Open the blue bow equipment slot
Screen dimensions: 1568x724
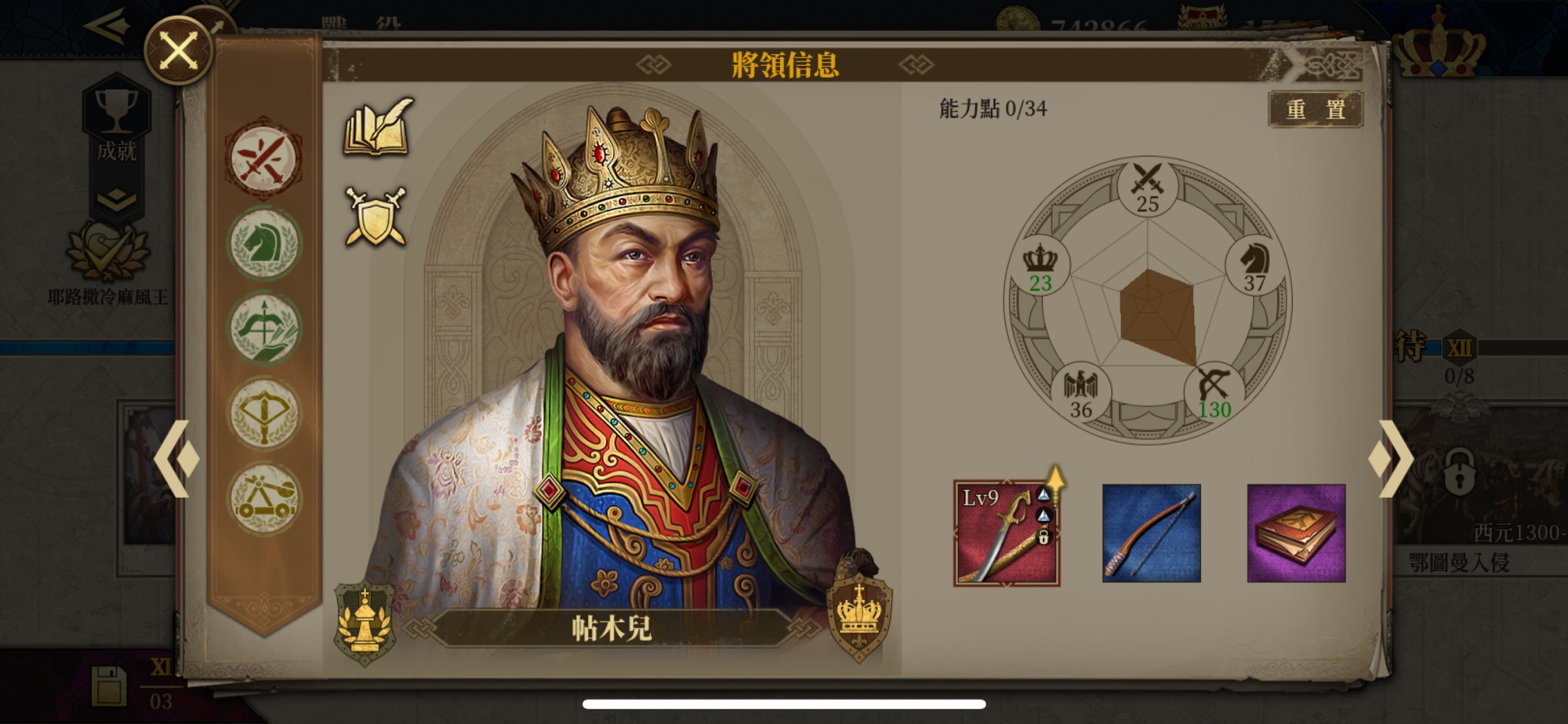tap(1151, 533)
